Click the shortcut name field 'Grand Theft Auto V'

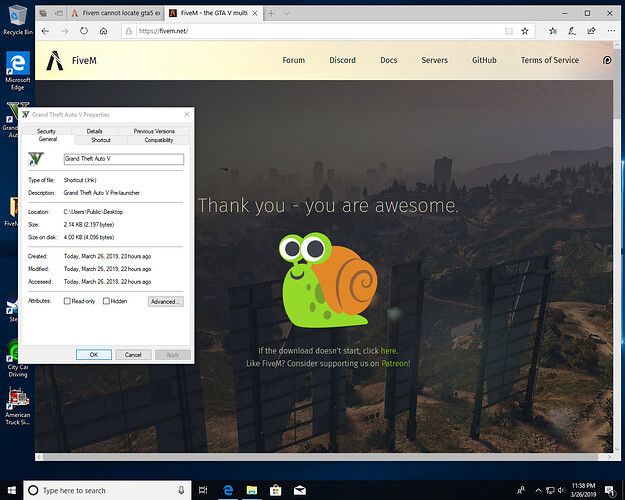(x=124, y=159)
